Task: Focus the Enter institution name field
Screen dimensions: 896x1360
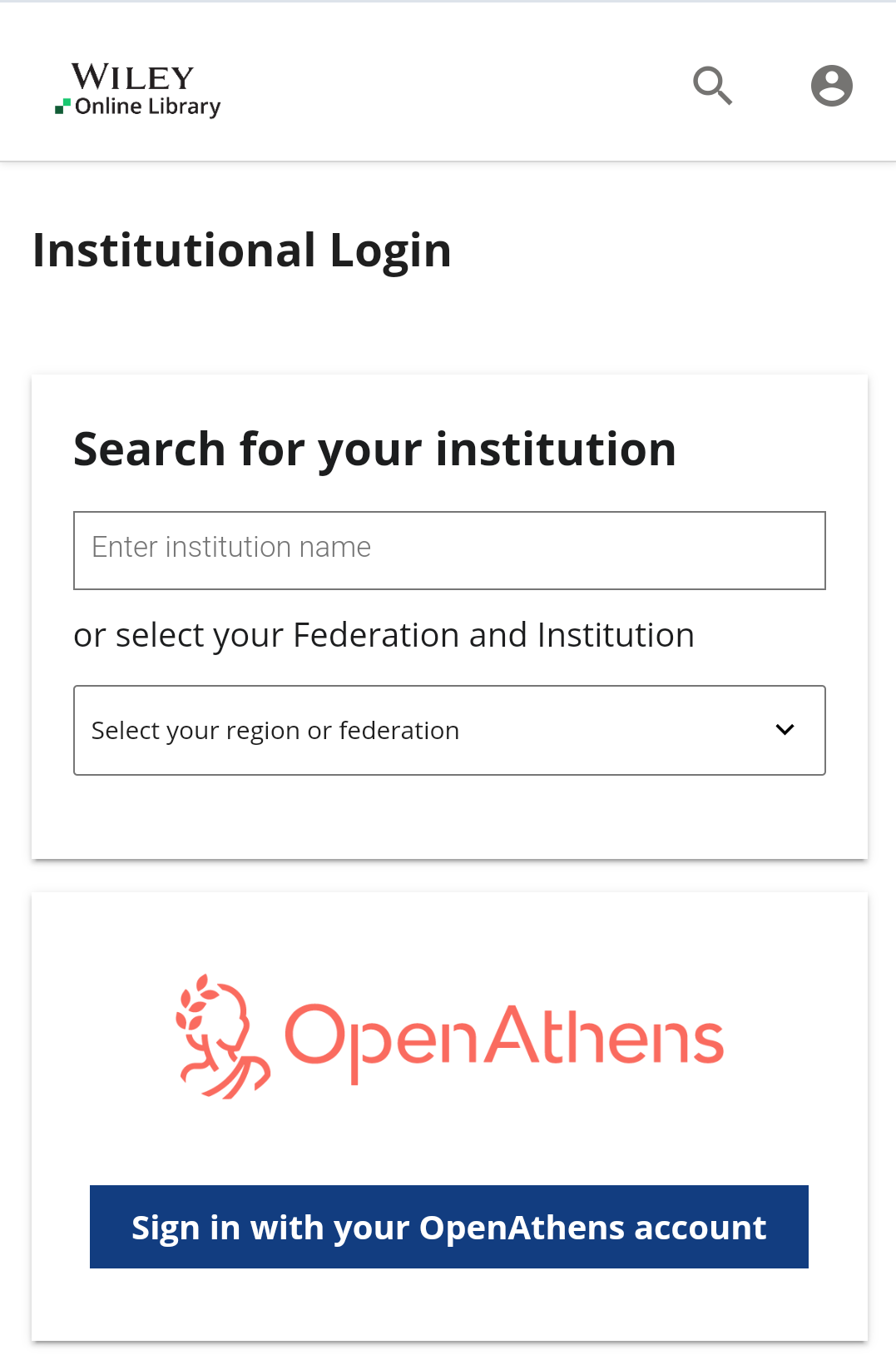Action: click(449, 550)
